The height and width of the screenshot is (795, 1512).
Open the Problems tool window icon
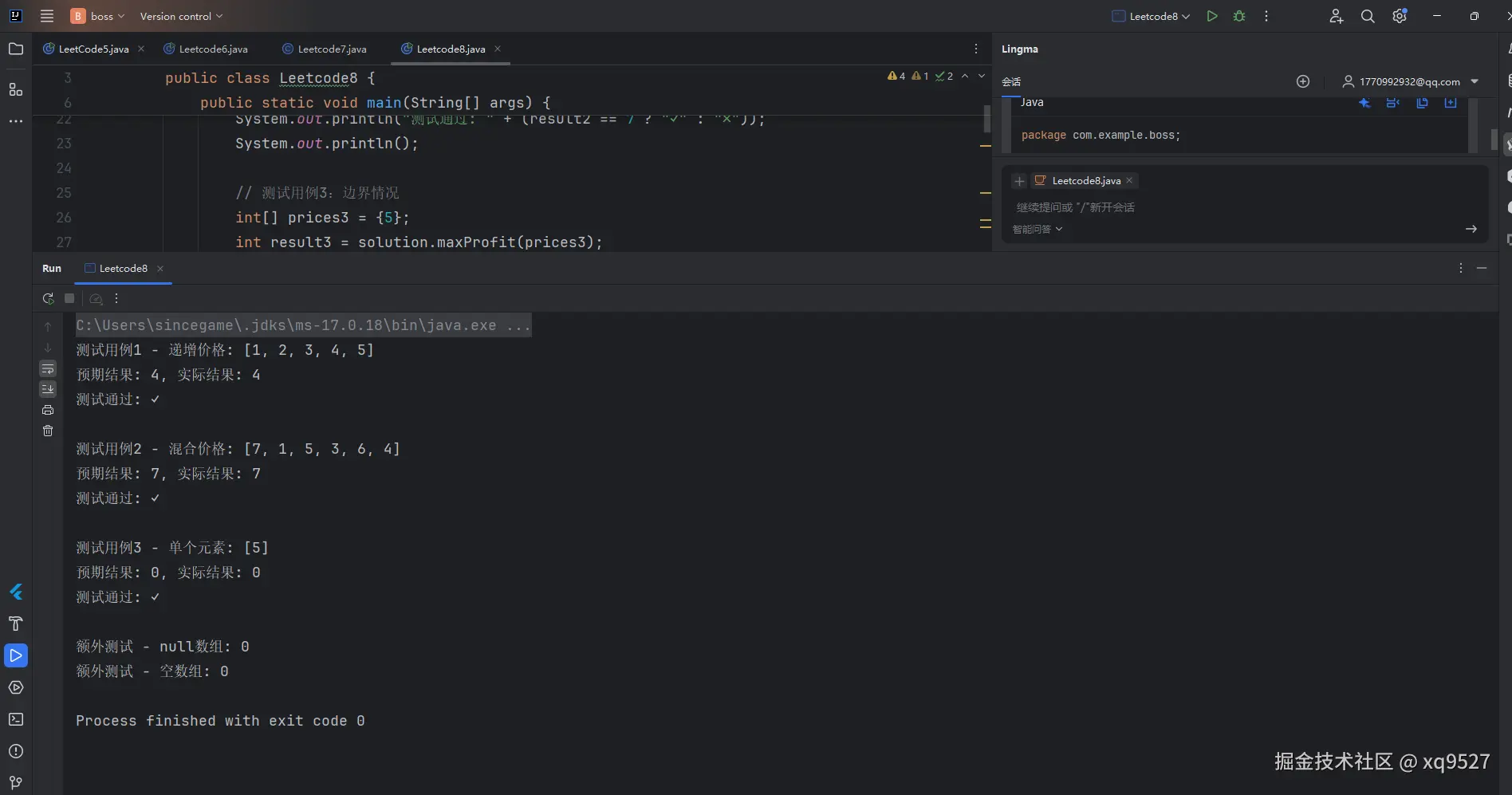pos(15,751)
